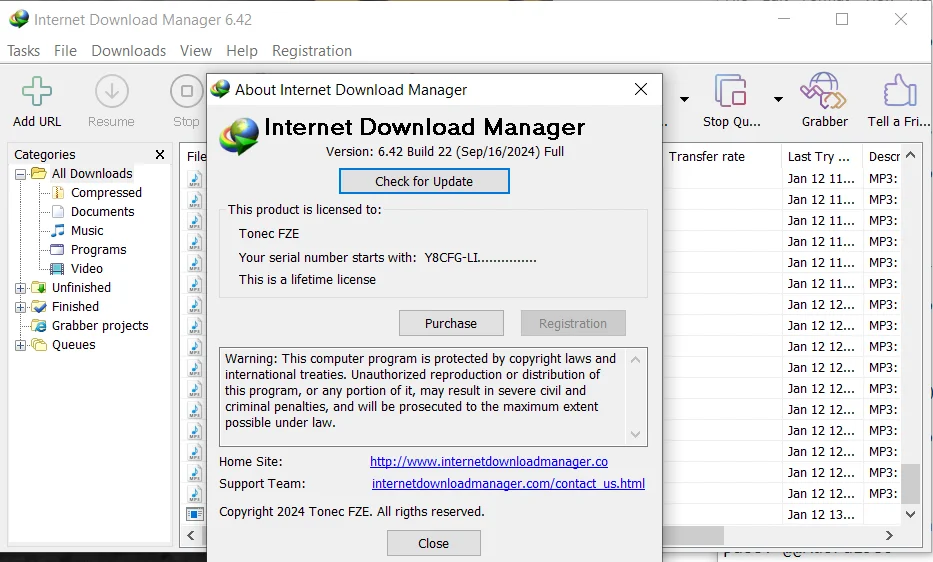Open the Registration menu

pyautogui.click(x=312, y=51)
